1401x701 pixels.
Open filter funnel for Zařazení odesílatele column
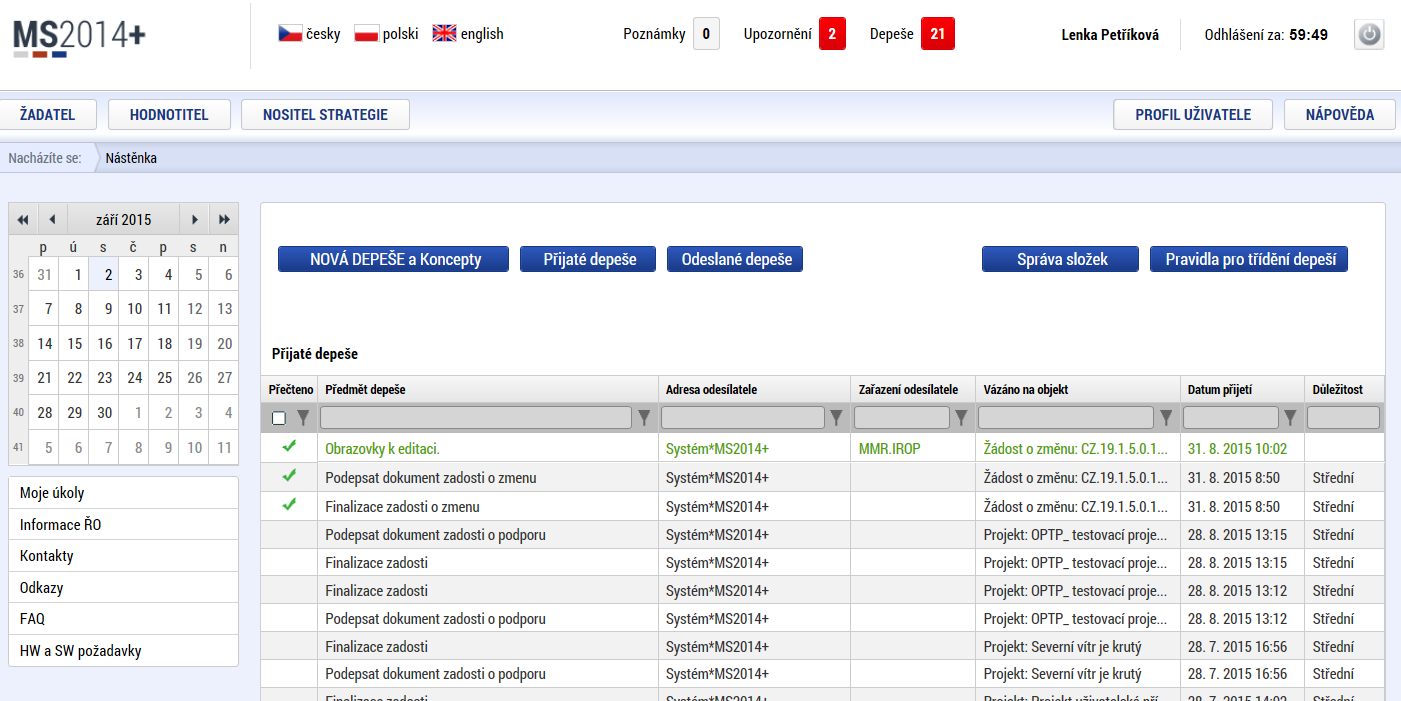pos(962,418)
